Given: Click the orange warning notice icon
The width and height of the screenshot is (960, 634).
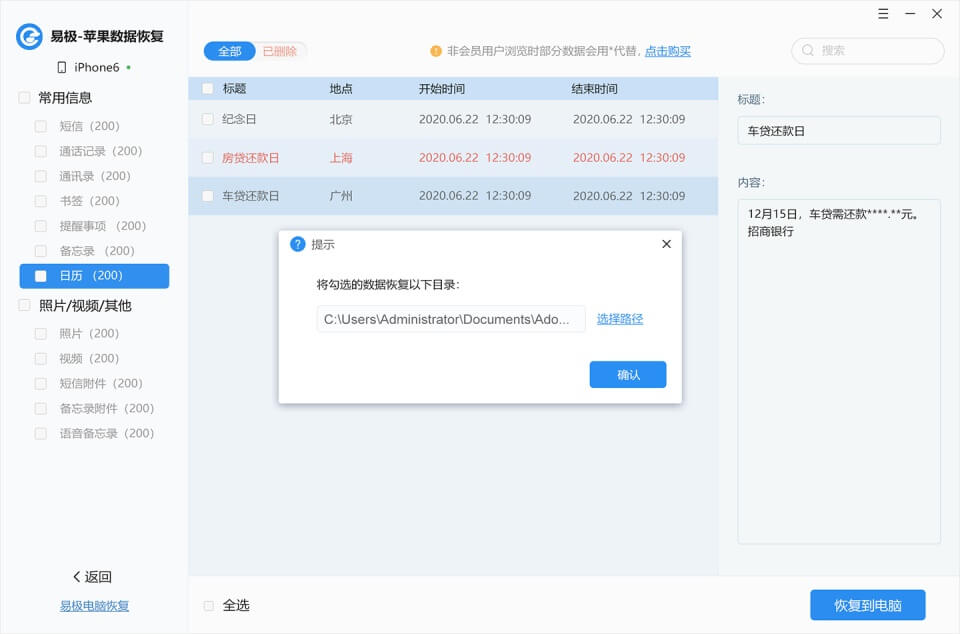Looking at the screenshot, I should click(436, 51).
